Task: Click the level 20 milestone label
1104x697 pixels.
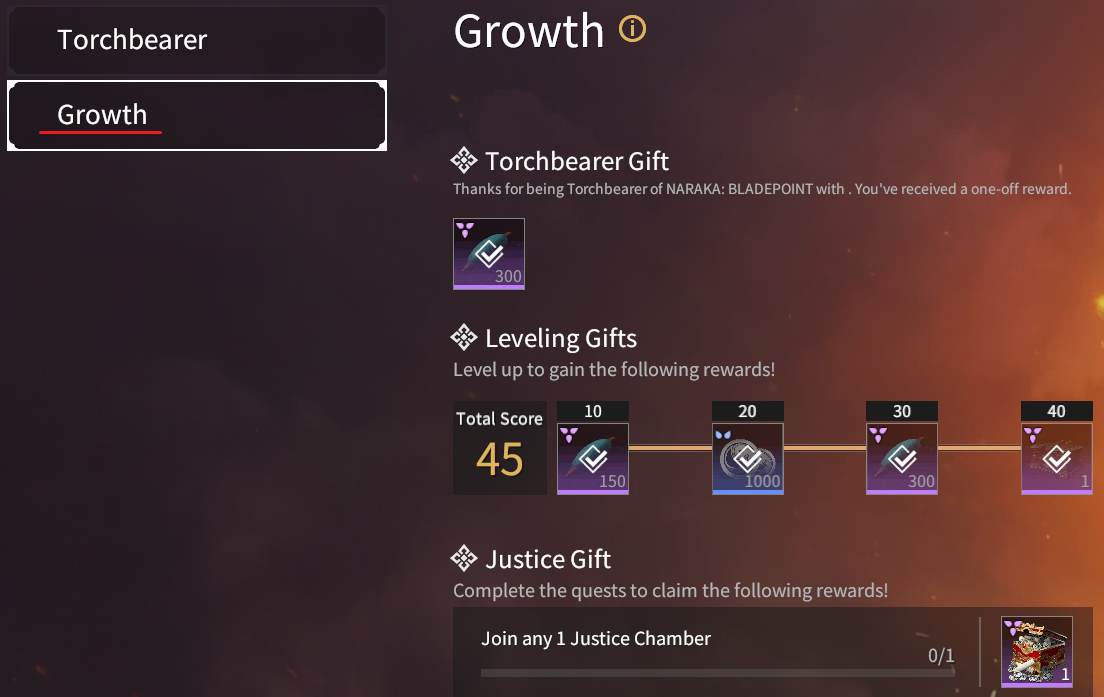Action: pyautogui.click(x=748, y=411)
